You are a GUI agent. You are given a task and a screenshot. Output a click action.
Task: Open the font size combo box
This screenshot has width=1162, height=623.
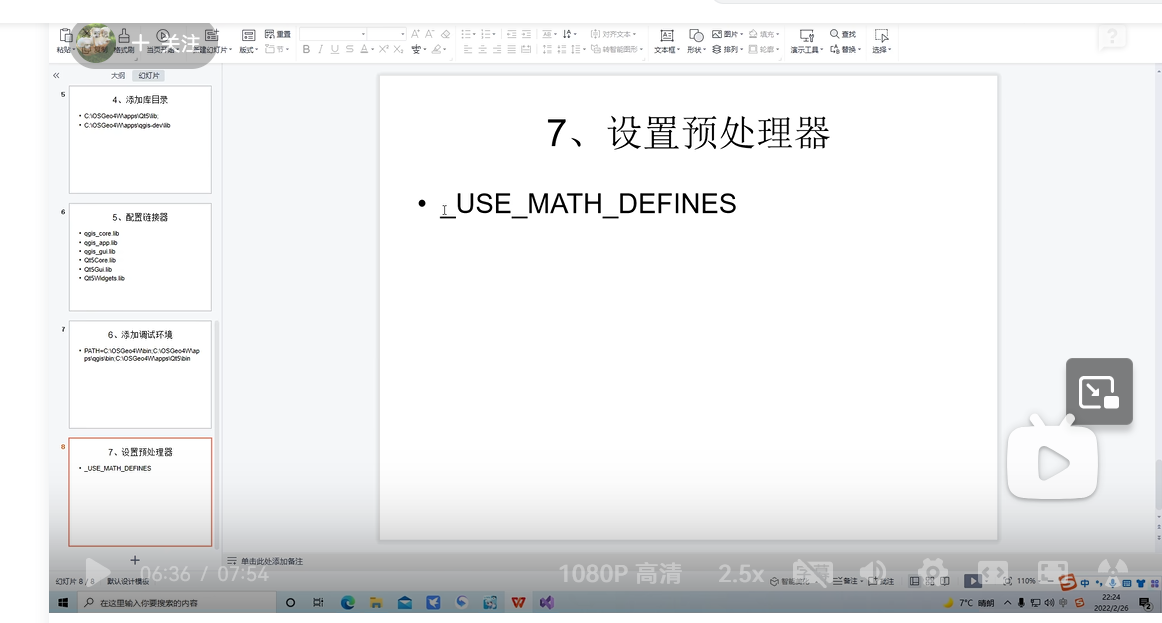tap(388, 34)
